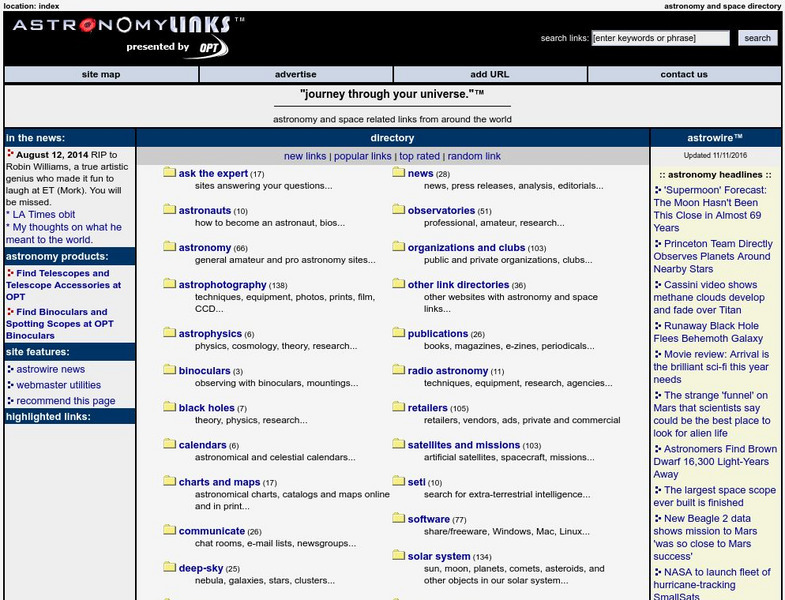Click the deep-sky folder icon
This screenshot has height=600, width=785.
click(170, 567)
